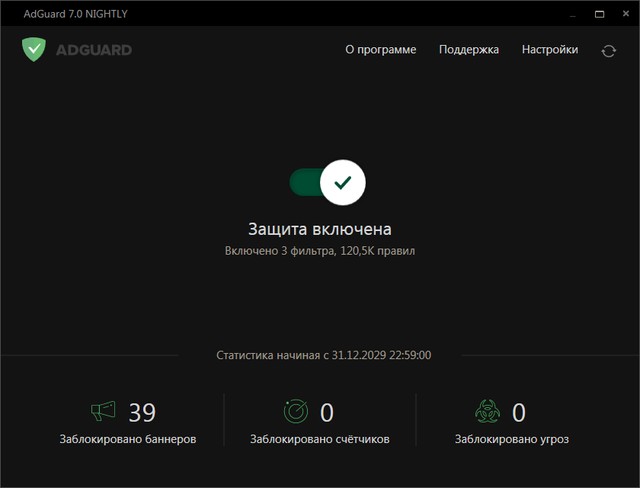This screenshot has width=640, height=488.
Task: Click the Заблокировано счётчиков label
Action: tap(320, 439)
